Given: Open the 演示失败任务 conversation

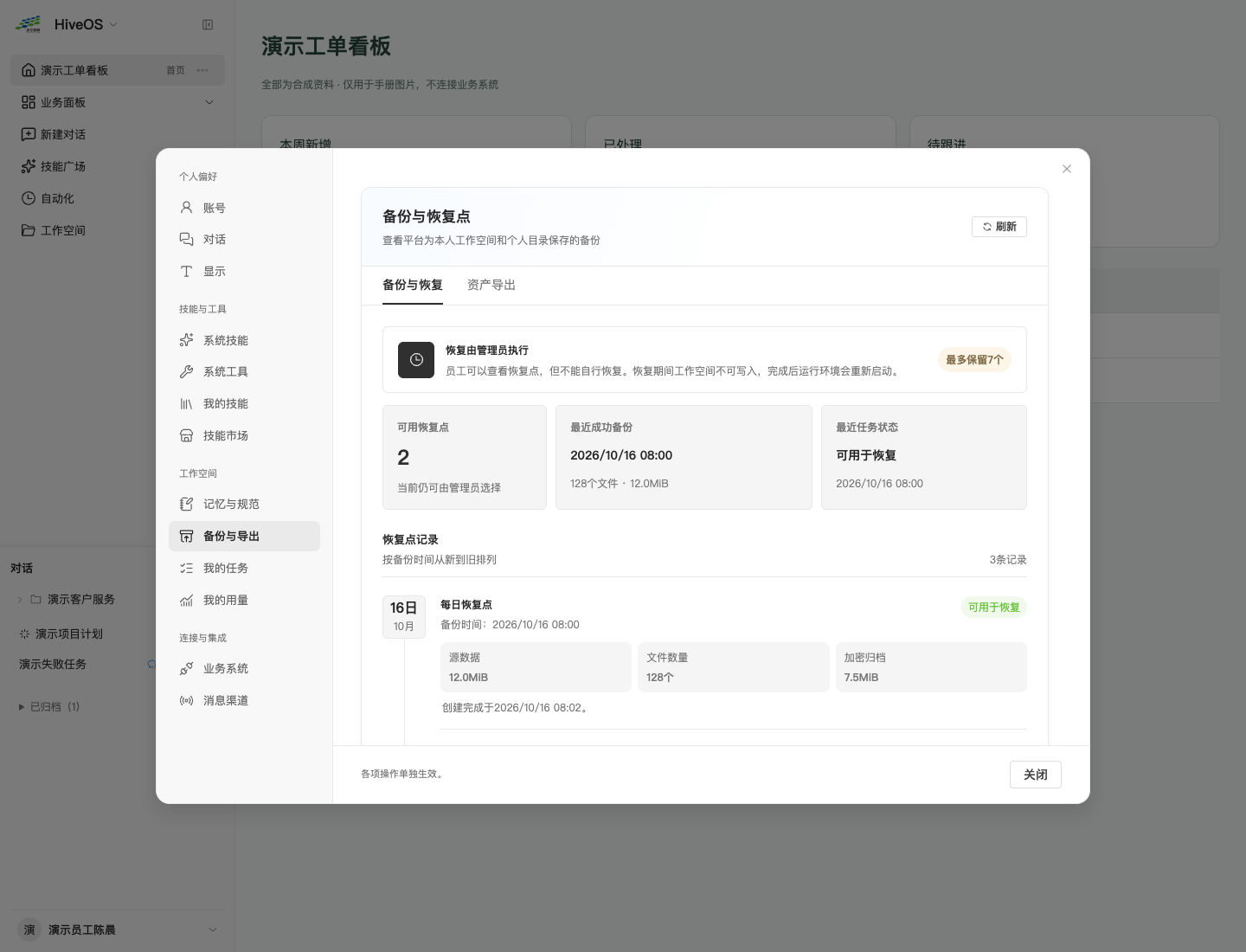Looking at the screenshot, I should pyautogui.click(x=53, y=665).
